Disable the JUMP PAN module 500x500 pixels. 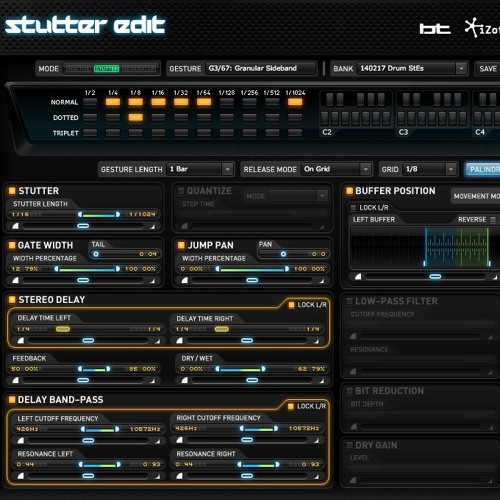pos(181,245)
